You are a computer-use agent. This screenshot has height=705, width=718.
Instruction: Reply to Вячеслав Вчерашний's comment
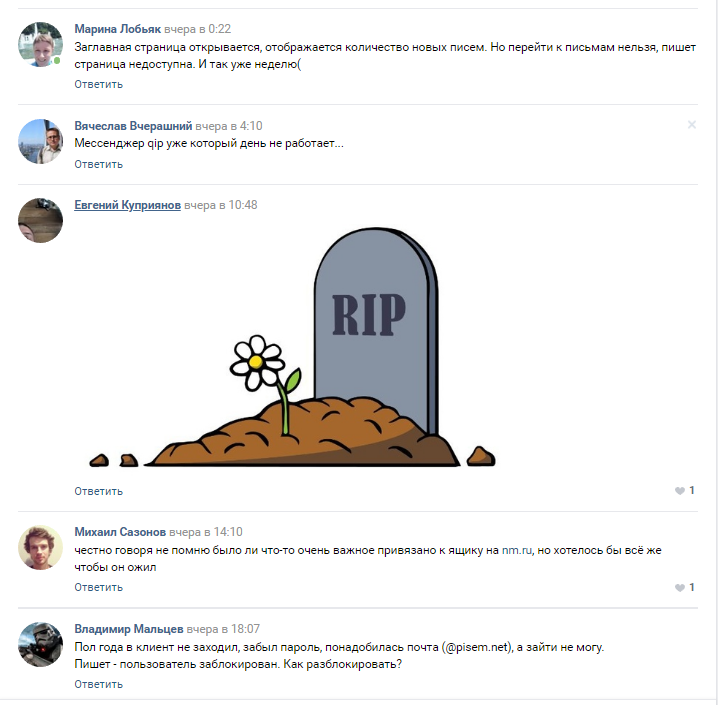98,164
